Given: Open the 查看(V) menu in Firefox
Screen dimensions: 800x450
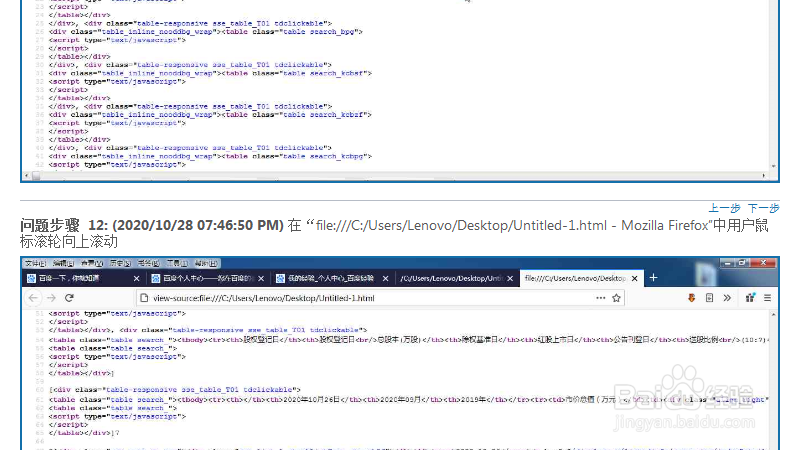Looking at the screenshot, I should (92, 263).
